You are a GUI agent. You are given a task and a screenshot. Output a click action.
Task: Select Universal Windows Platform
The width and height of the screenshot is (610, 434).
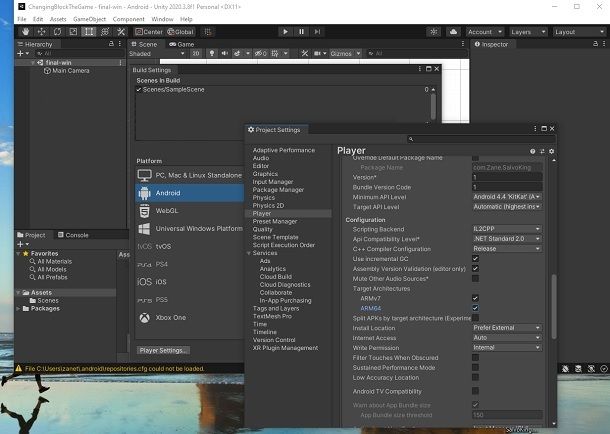tap(189, 229)
